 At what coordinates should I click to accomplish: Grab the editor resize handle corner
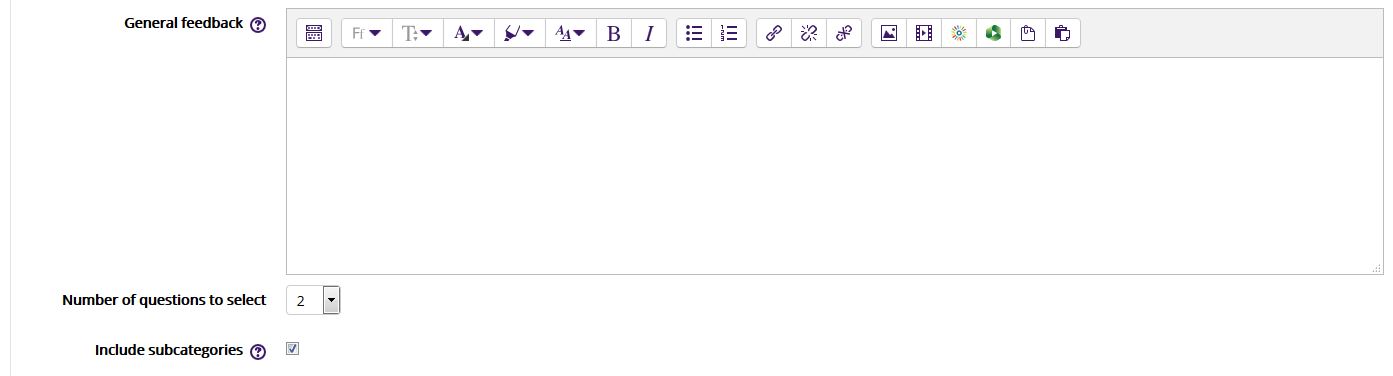[1377, 268]
